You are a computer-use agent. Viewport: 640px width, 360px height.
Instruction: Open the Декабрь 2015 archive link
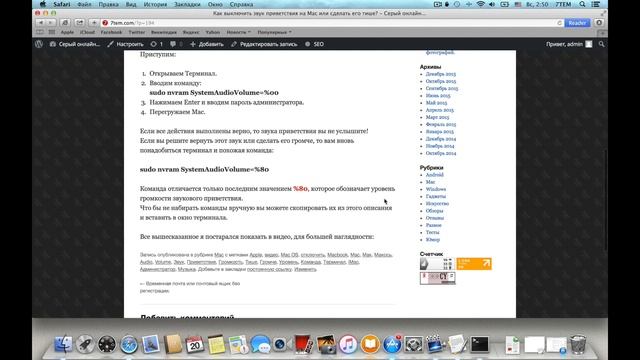click(x=440, y=74)
